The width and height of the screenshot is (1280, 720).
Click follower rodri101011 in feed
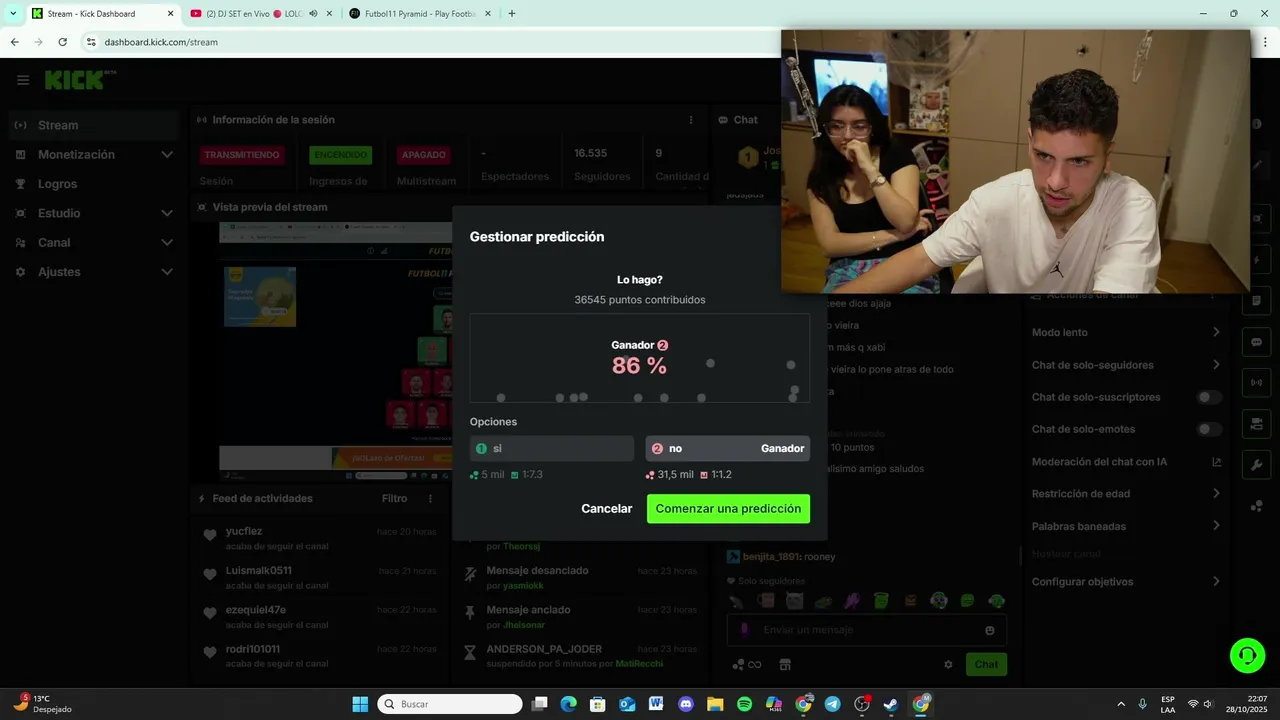tap(253, 648)
